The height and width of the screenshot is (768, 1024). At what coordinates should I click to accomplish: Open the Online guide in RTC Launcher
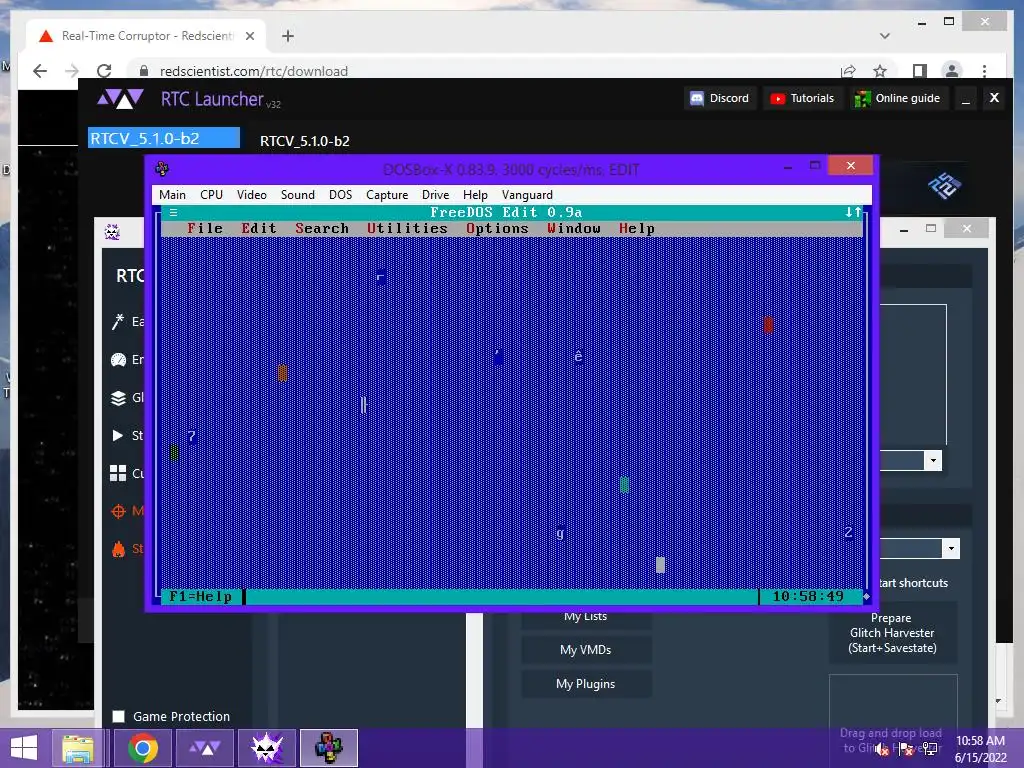pos(898,98)
